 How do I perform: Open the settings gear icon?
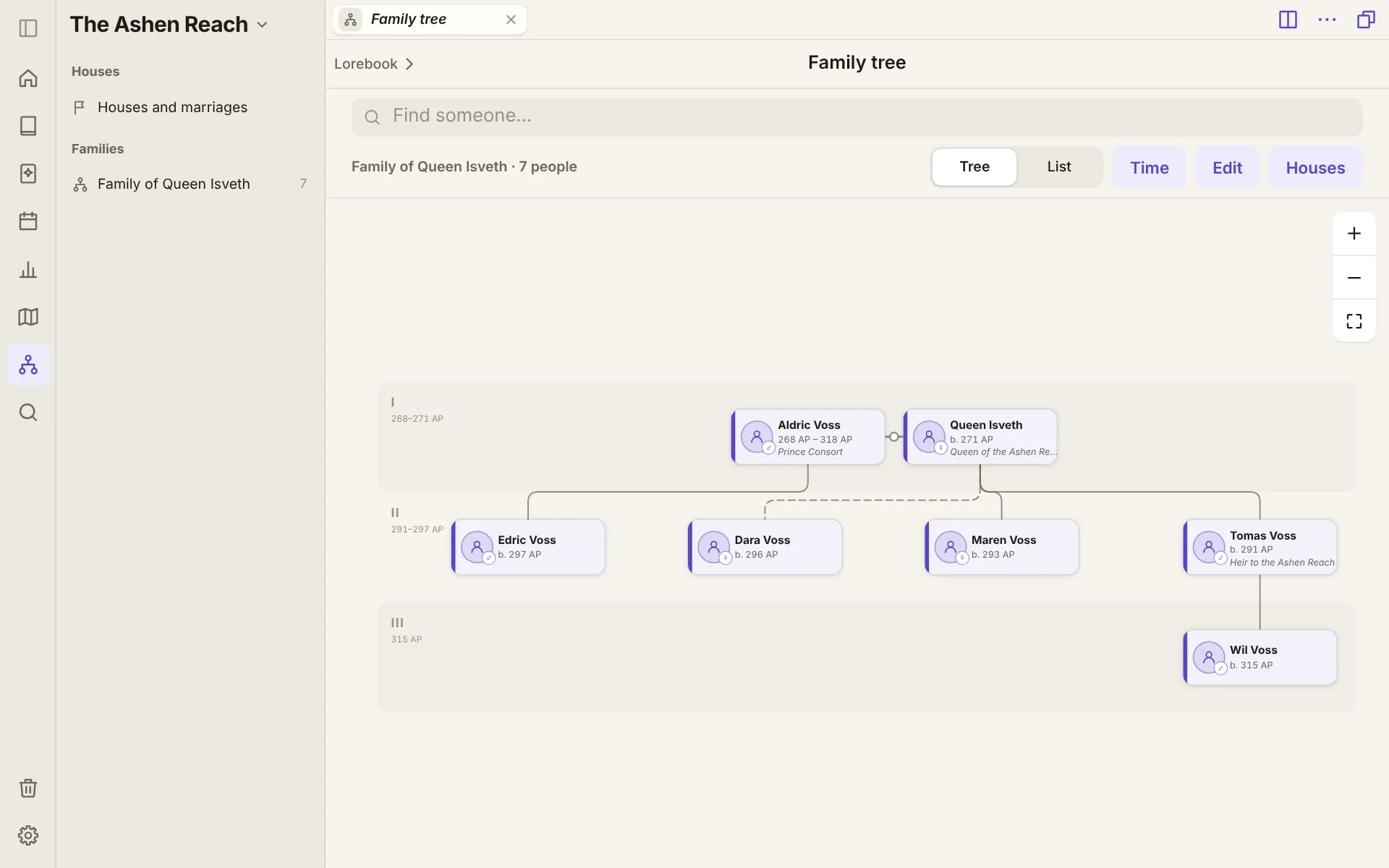click(x=28, y=835)
